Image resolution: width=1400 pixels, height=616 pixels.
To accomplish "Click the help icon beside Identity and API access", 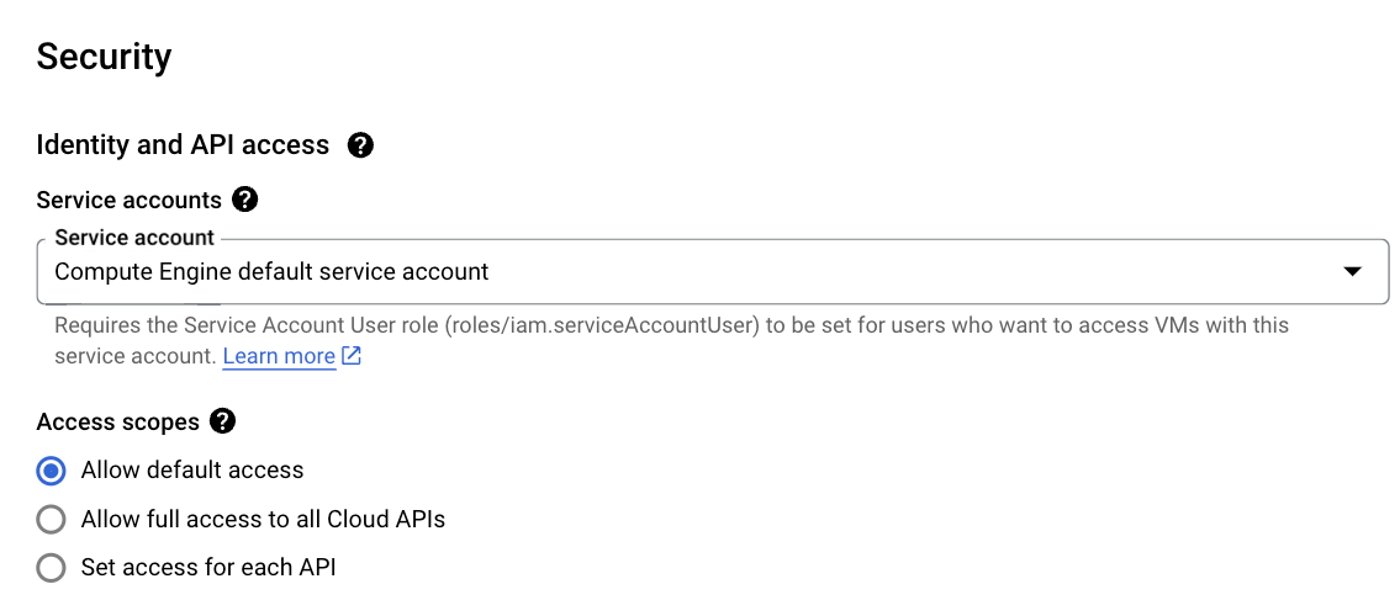I will (x=361, y=145).
